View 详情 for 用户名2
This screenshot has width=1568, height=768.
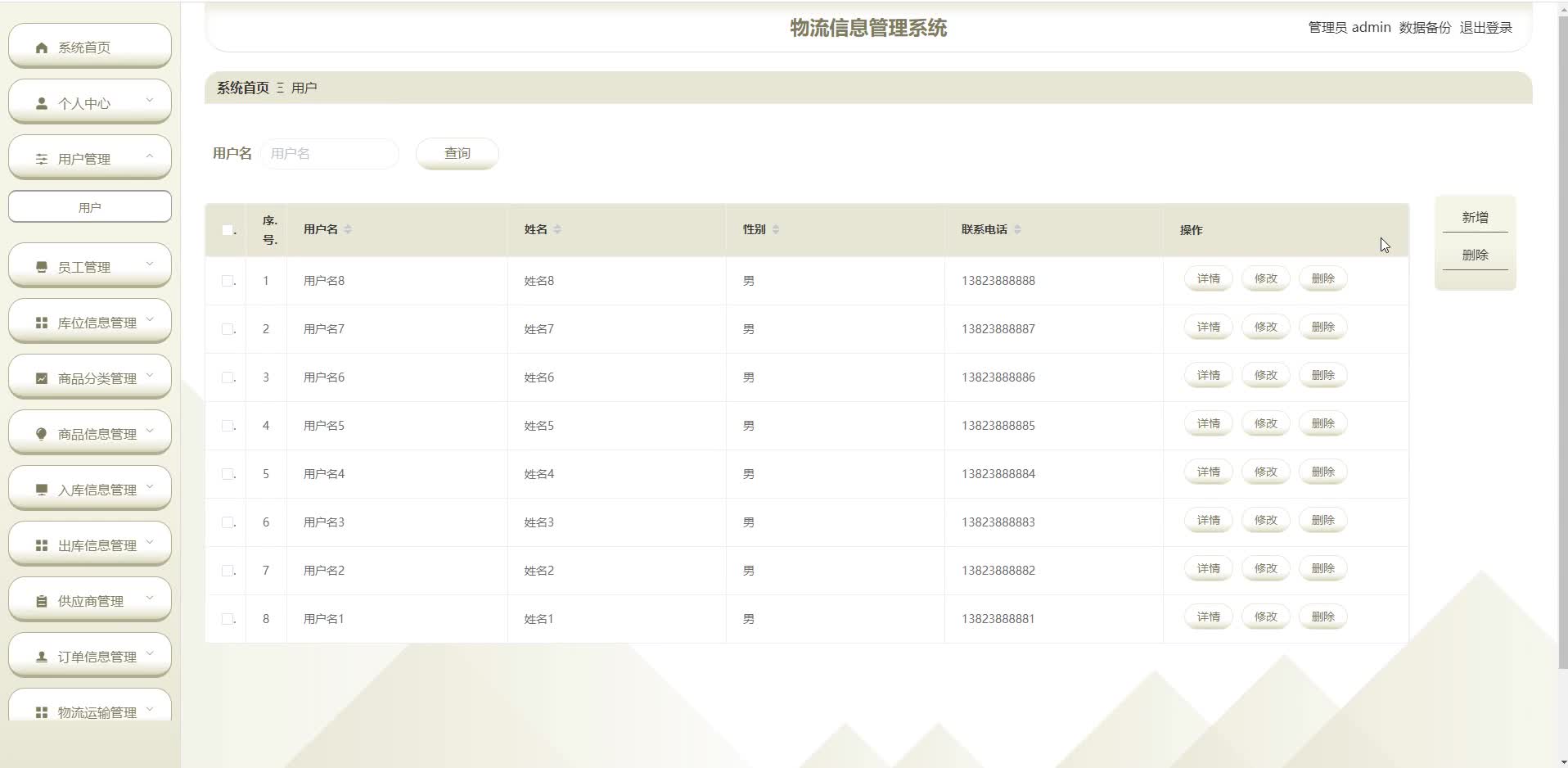click(x=1209, y=569)
